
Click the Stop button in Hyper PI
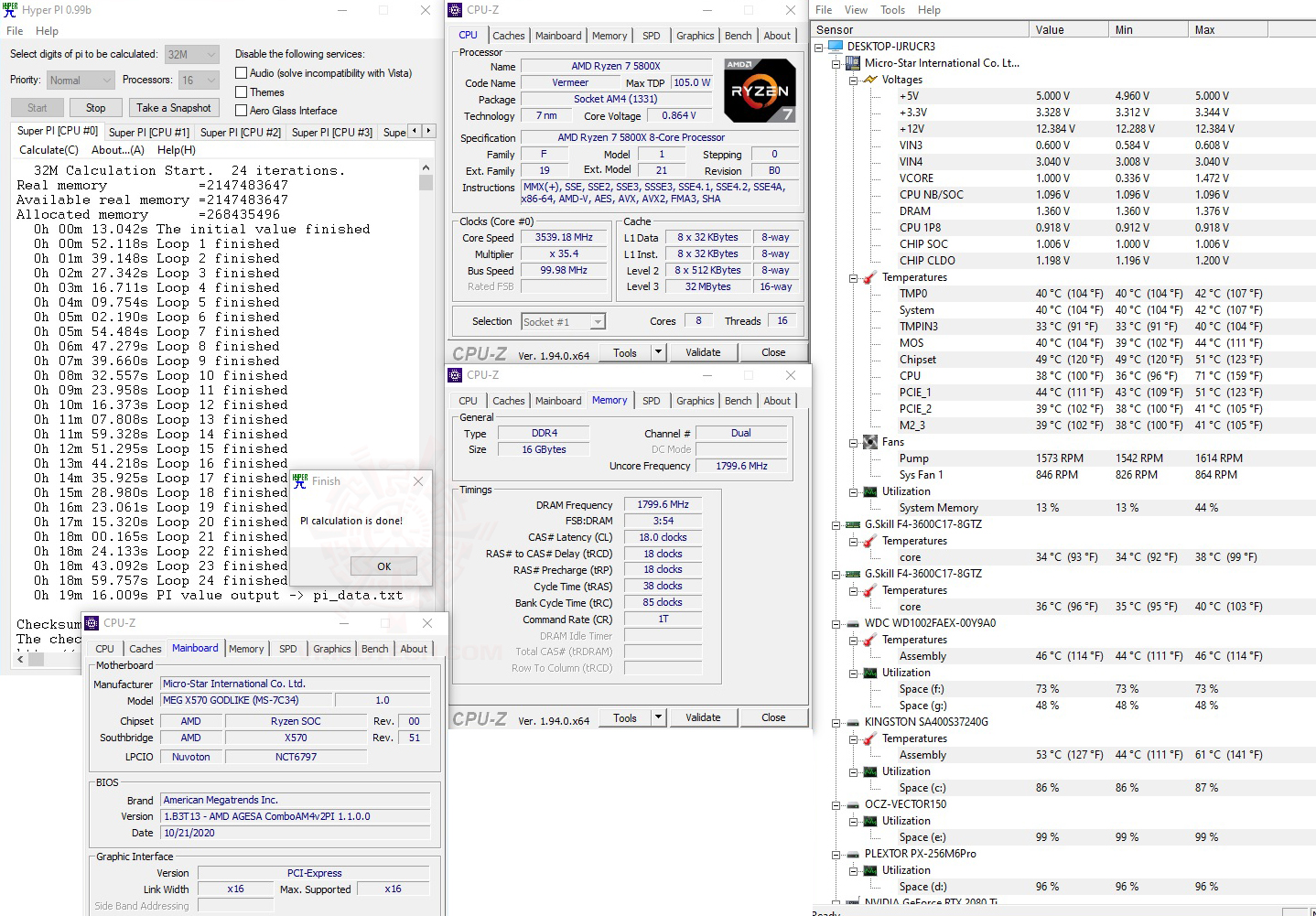point(96,108)
